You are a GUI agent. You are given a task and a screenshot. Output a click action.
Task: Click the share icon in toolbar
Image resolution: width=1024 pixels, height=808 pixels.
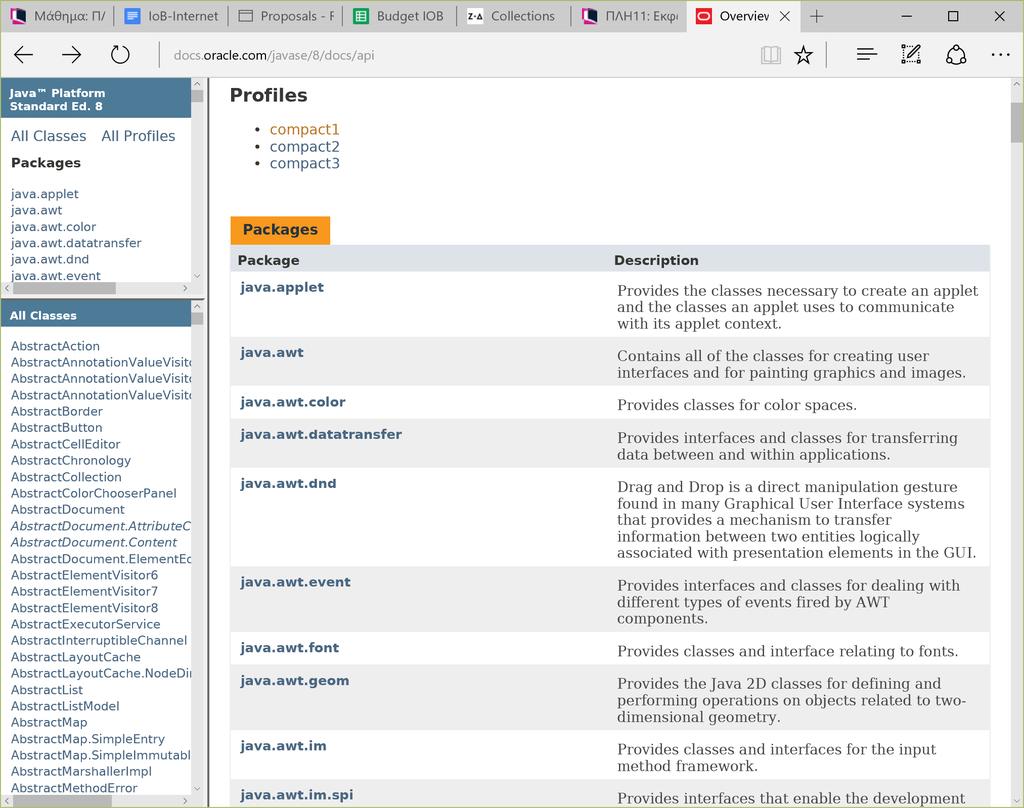[955, 55]
